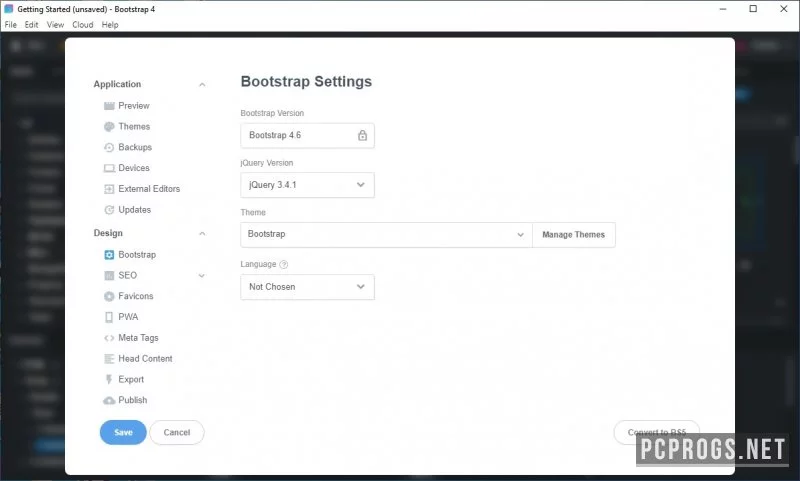Click the Themes palette icon
The width and height of the screenshot is (800, 481).
[109, 126]
